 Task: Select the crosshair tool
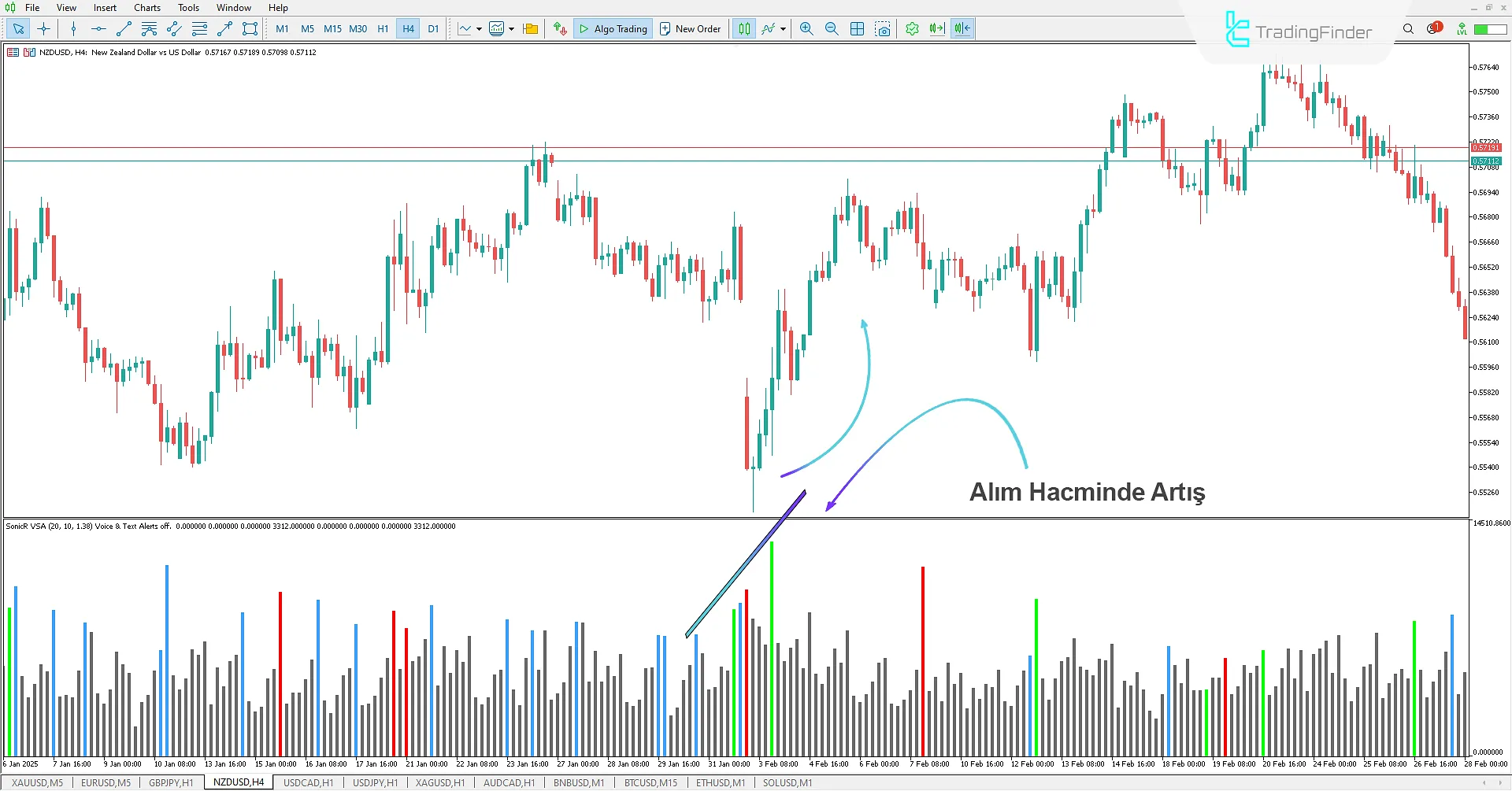pos(44,29)
